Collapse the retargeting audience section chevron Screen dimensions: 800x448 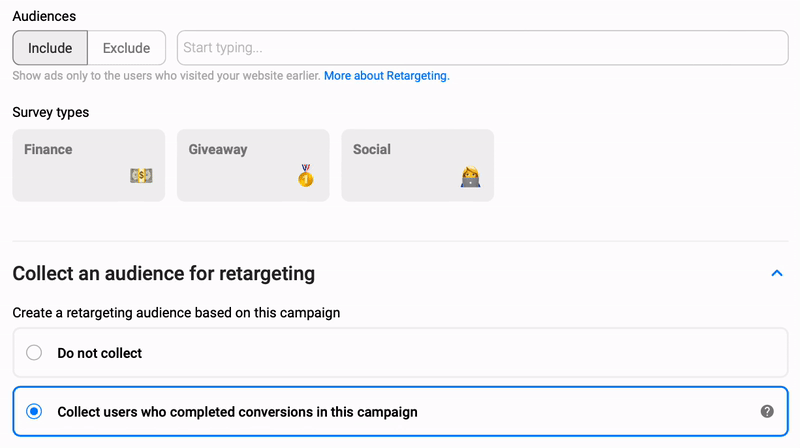pyautogui.click(x=776, y=273)
